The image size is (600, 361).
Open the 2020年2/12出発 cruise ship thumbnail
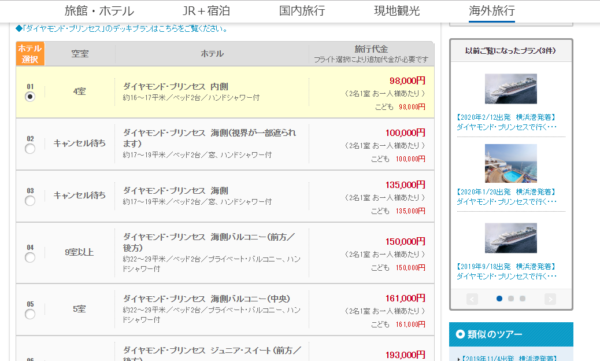tap(511, 89)
